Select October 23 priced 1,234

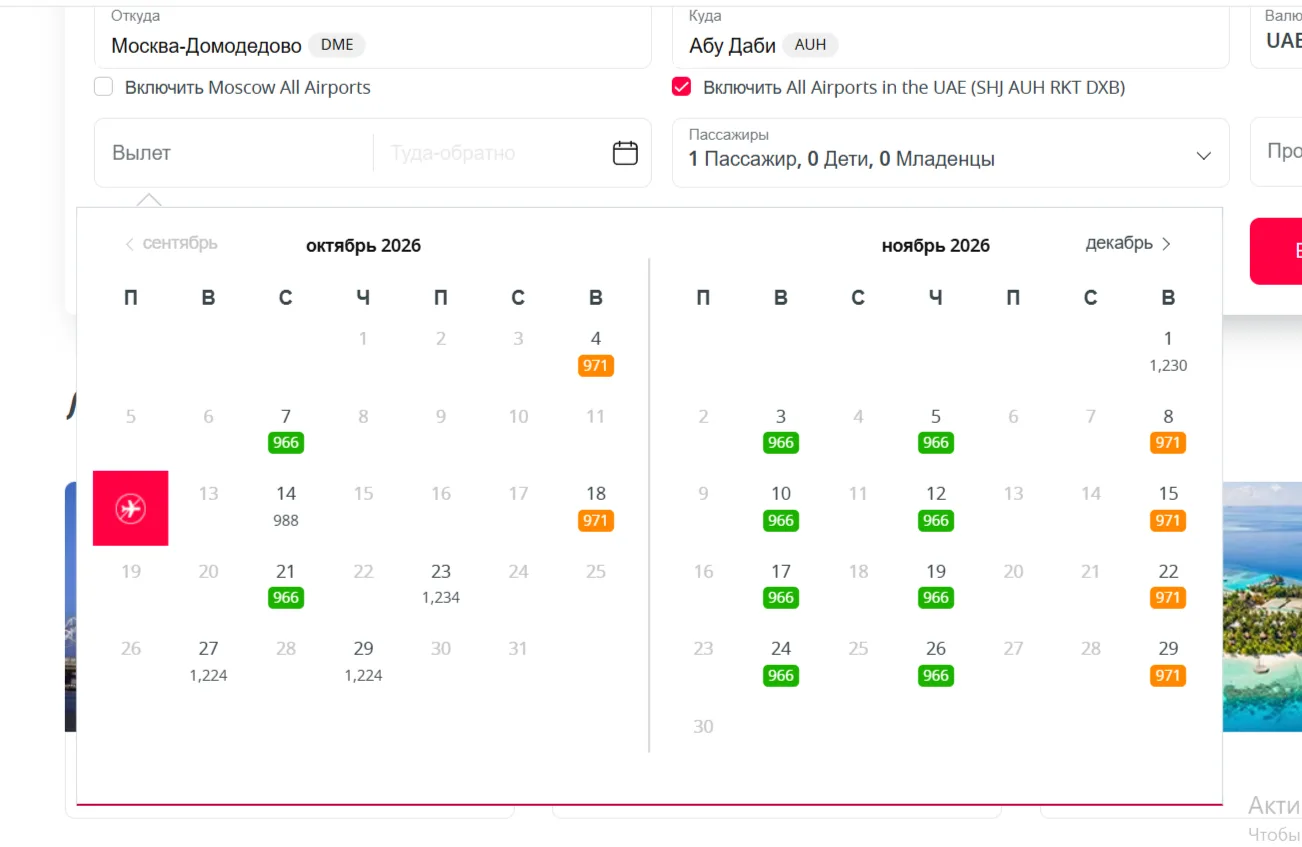click(x=441, y=585)
